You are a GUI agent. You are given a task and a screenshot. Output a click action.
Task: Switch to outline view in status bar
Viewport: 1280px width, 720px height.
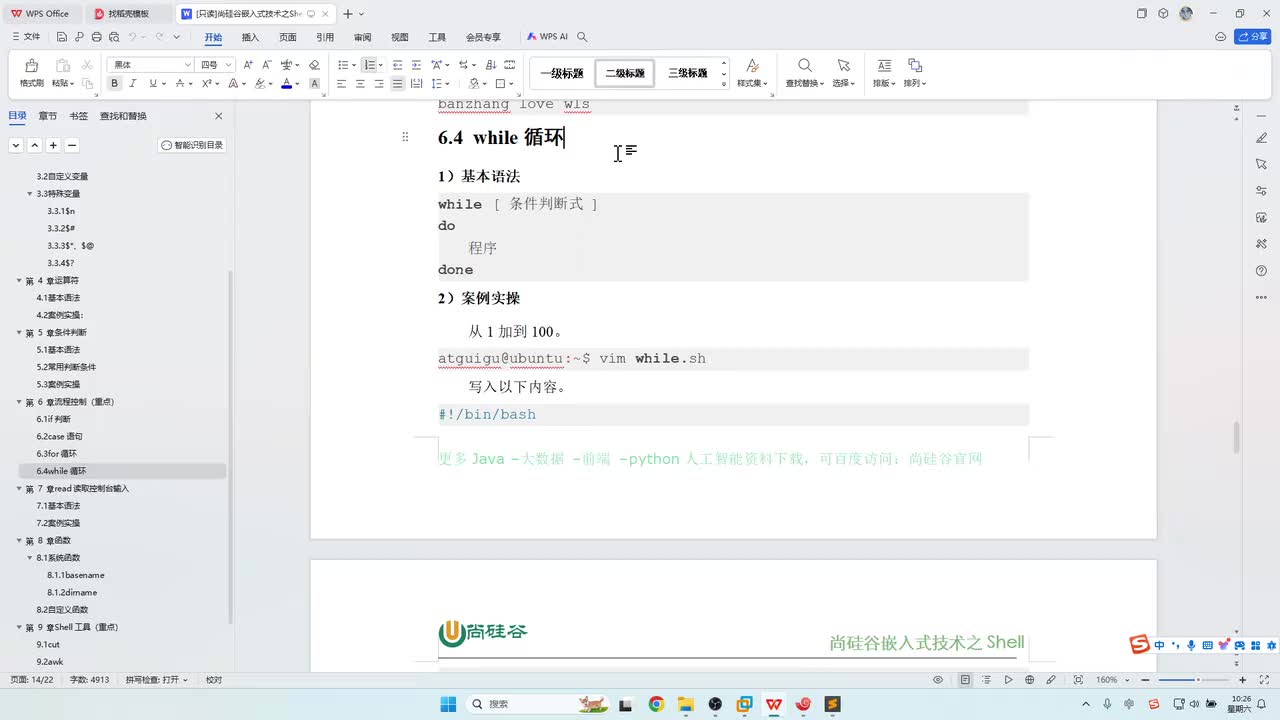pyautogui.click(x=987, y=680)
